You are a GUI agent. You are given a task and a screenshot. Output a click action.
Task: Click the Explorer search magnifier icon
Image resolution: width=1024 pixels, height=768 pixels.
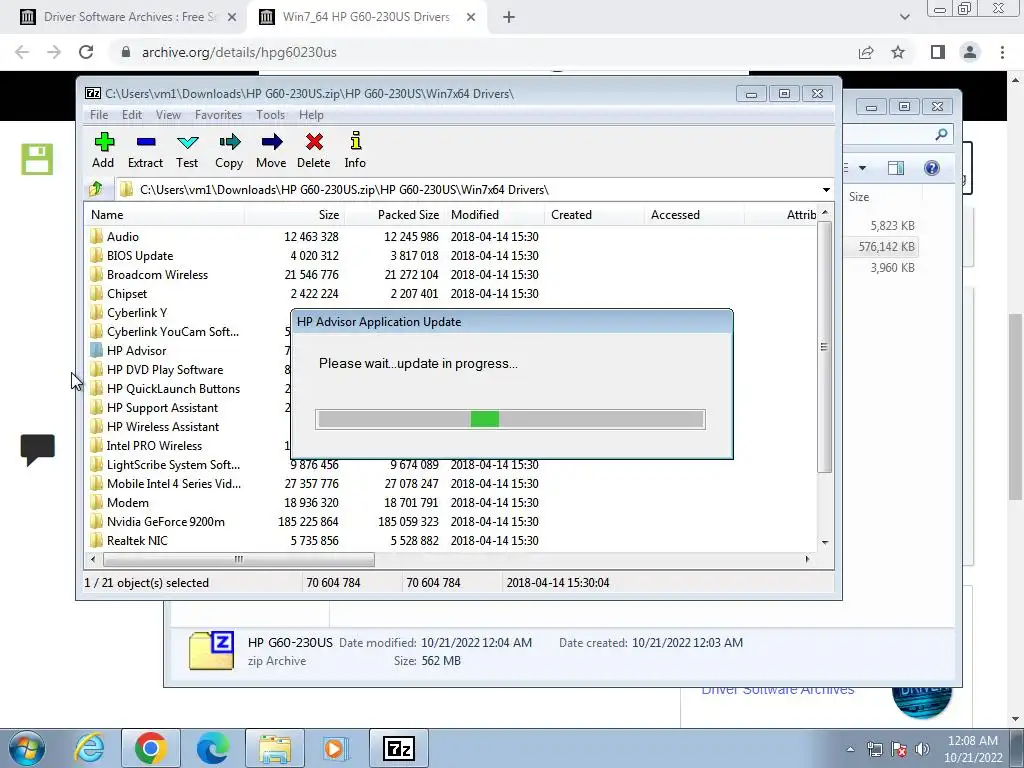(941, 134)
